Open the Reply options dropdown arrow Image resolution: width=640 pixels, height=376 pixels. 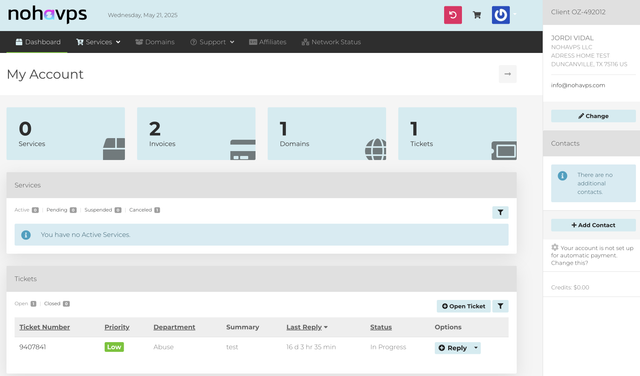coord(476,348)
